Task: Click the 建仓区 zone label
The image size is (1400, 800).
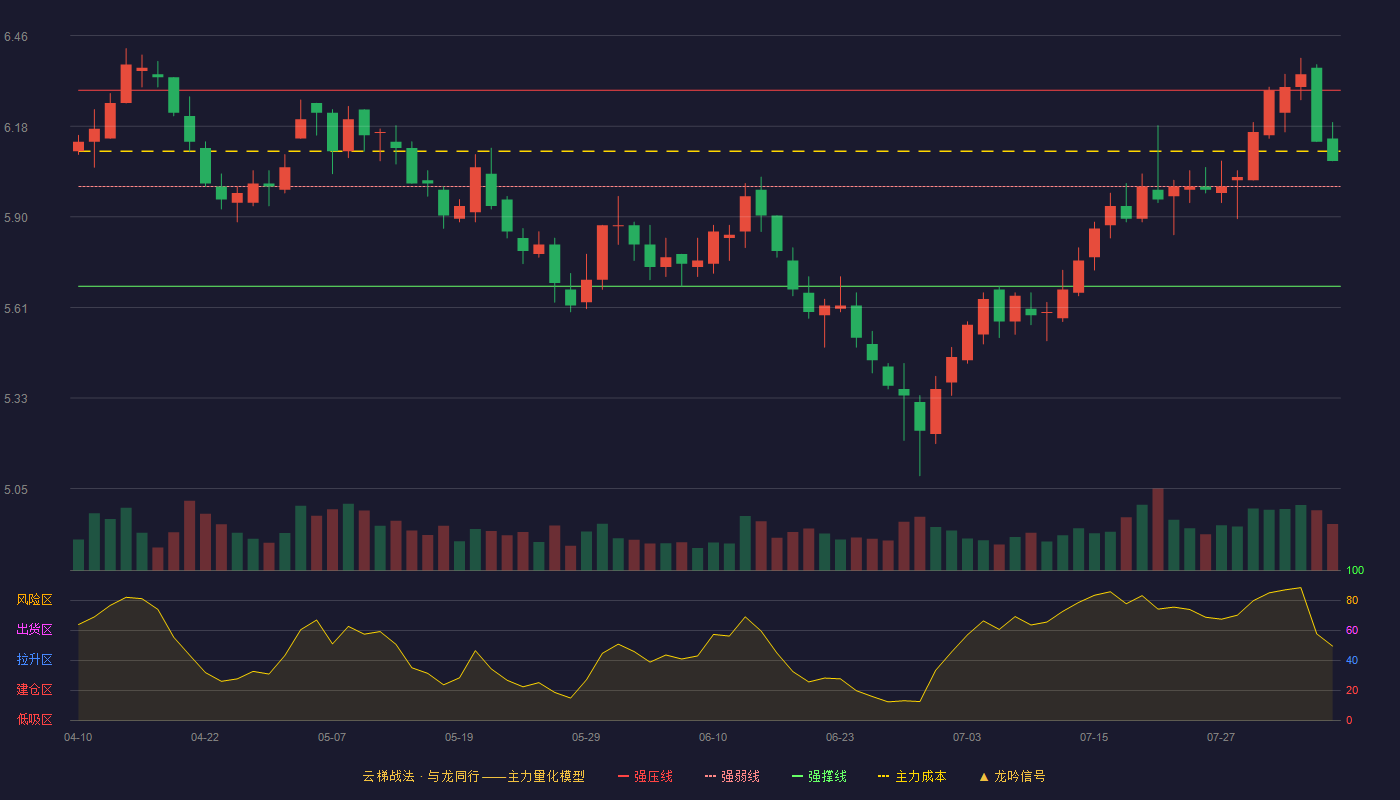Action: (x=34, y=690)
